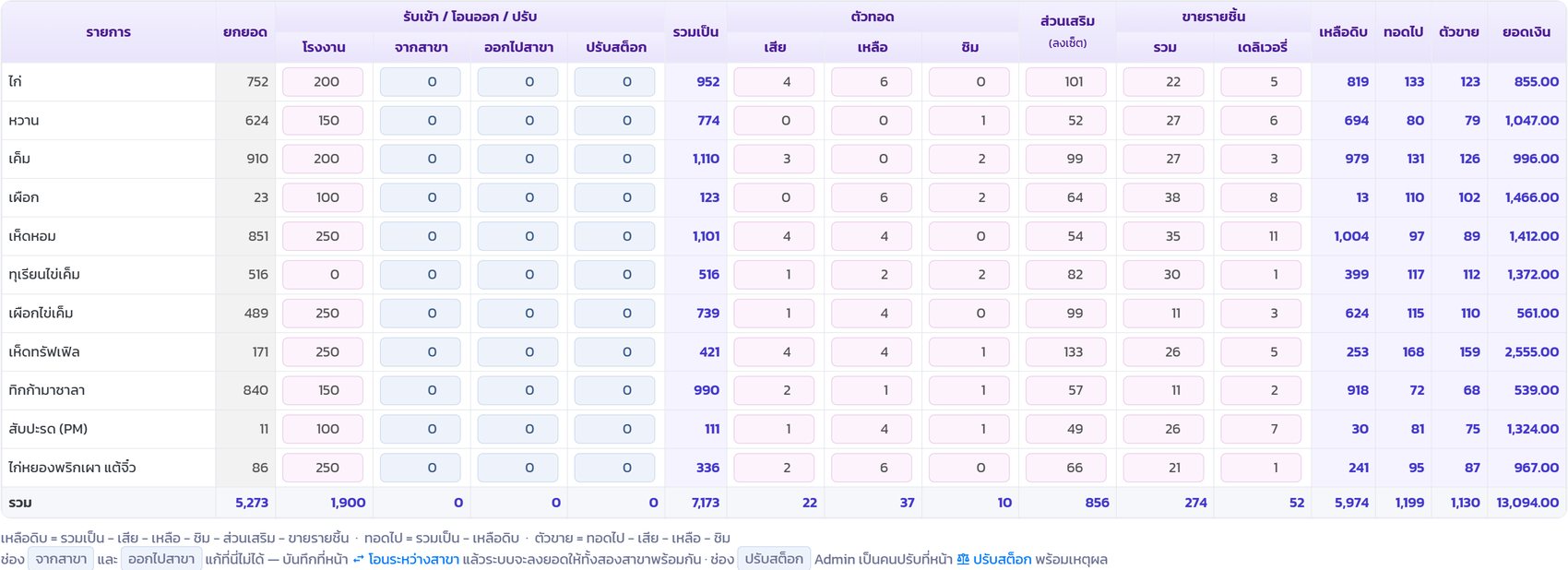Click the ยกยอด total 5,273
Image resolution: width=1568 pixels, height=570 pixels.
[x=252, y=503]
